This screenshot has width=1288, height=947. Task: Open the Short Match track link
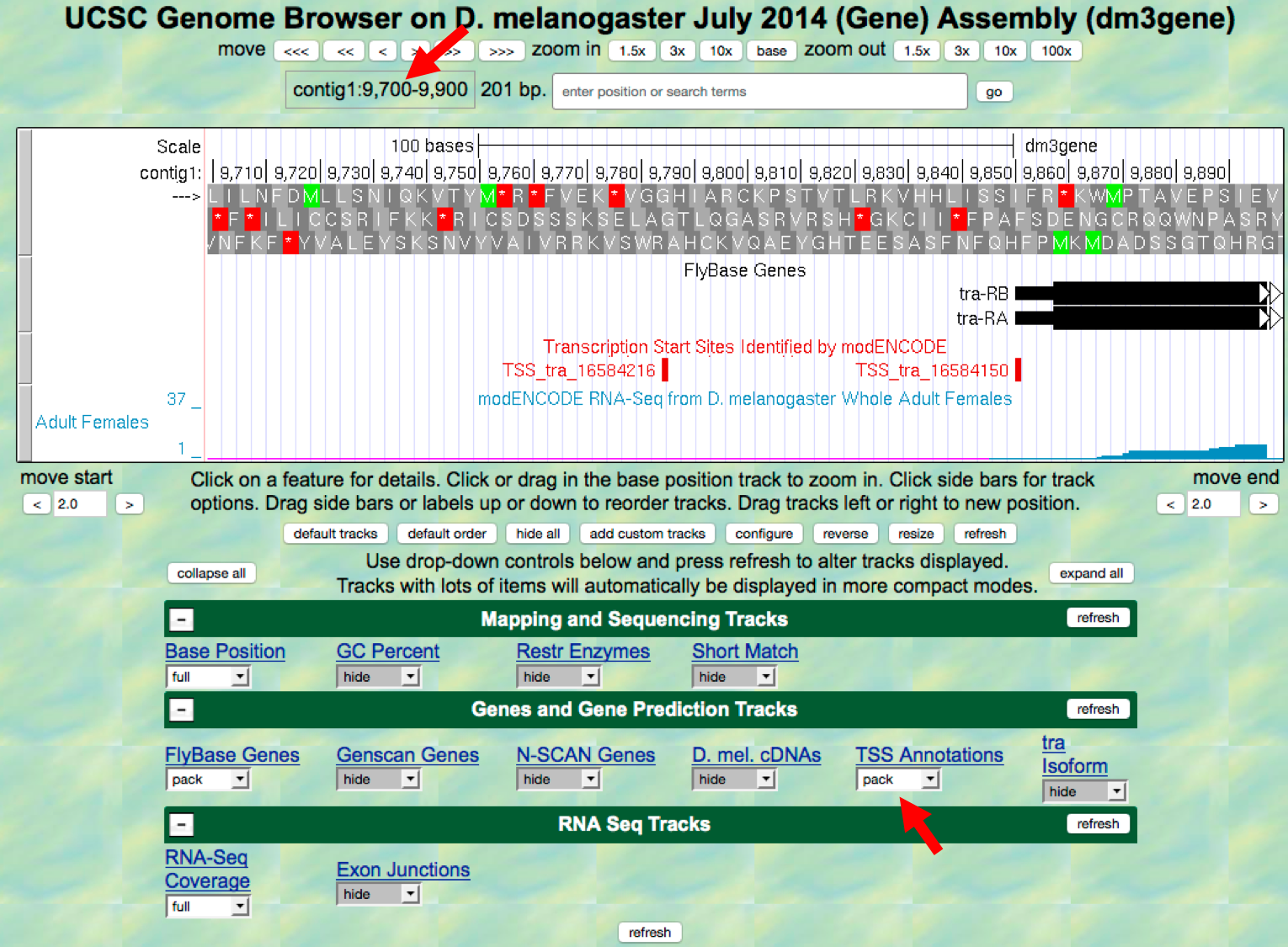tap(745, 652)
